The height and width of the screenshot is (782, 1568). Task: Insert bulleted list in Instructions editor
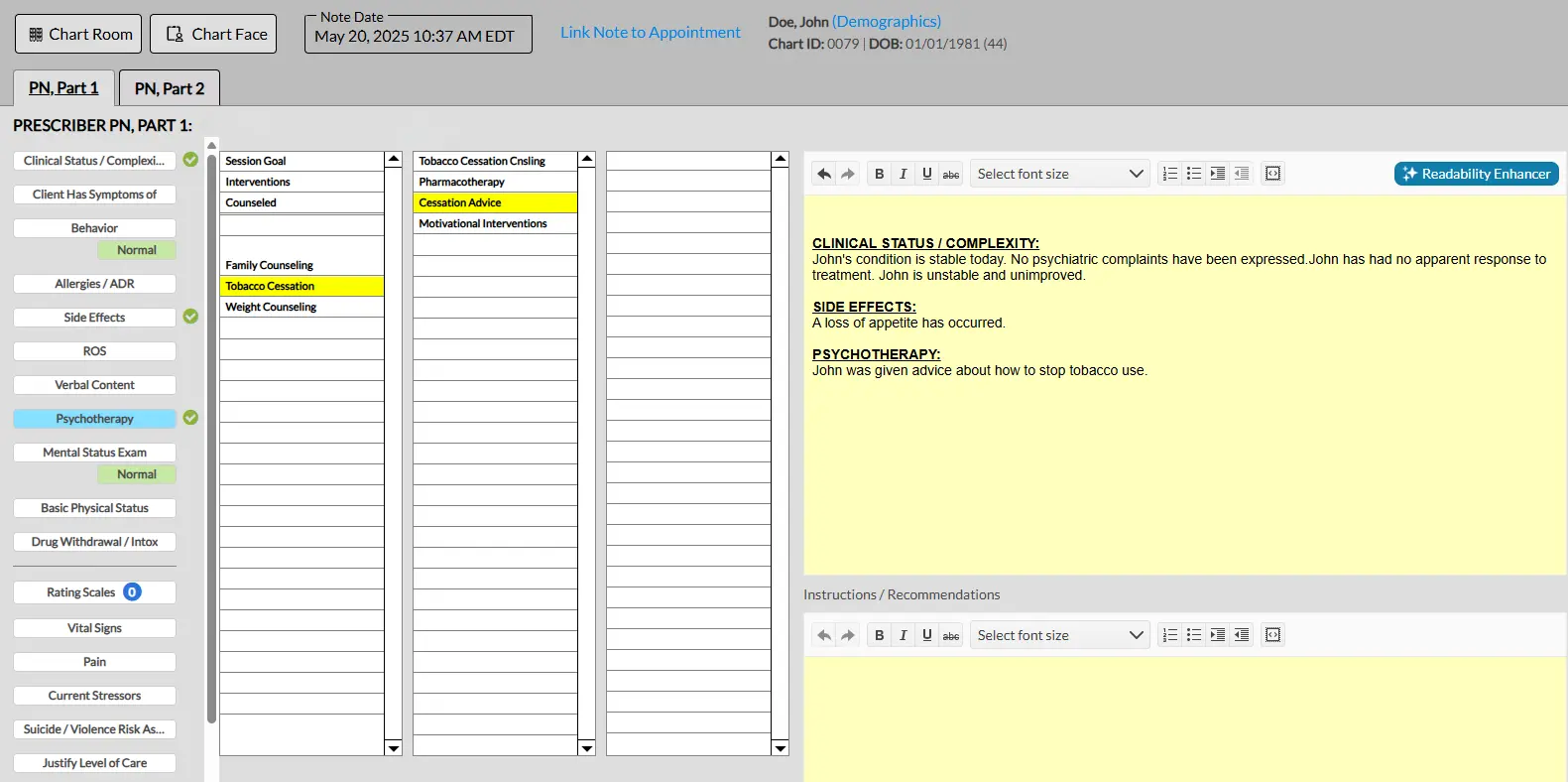(x=1194, y=635)
